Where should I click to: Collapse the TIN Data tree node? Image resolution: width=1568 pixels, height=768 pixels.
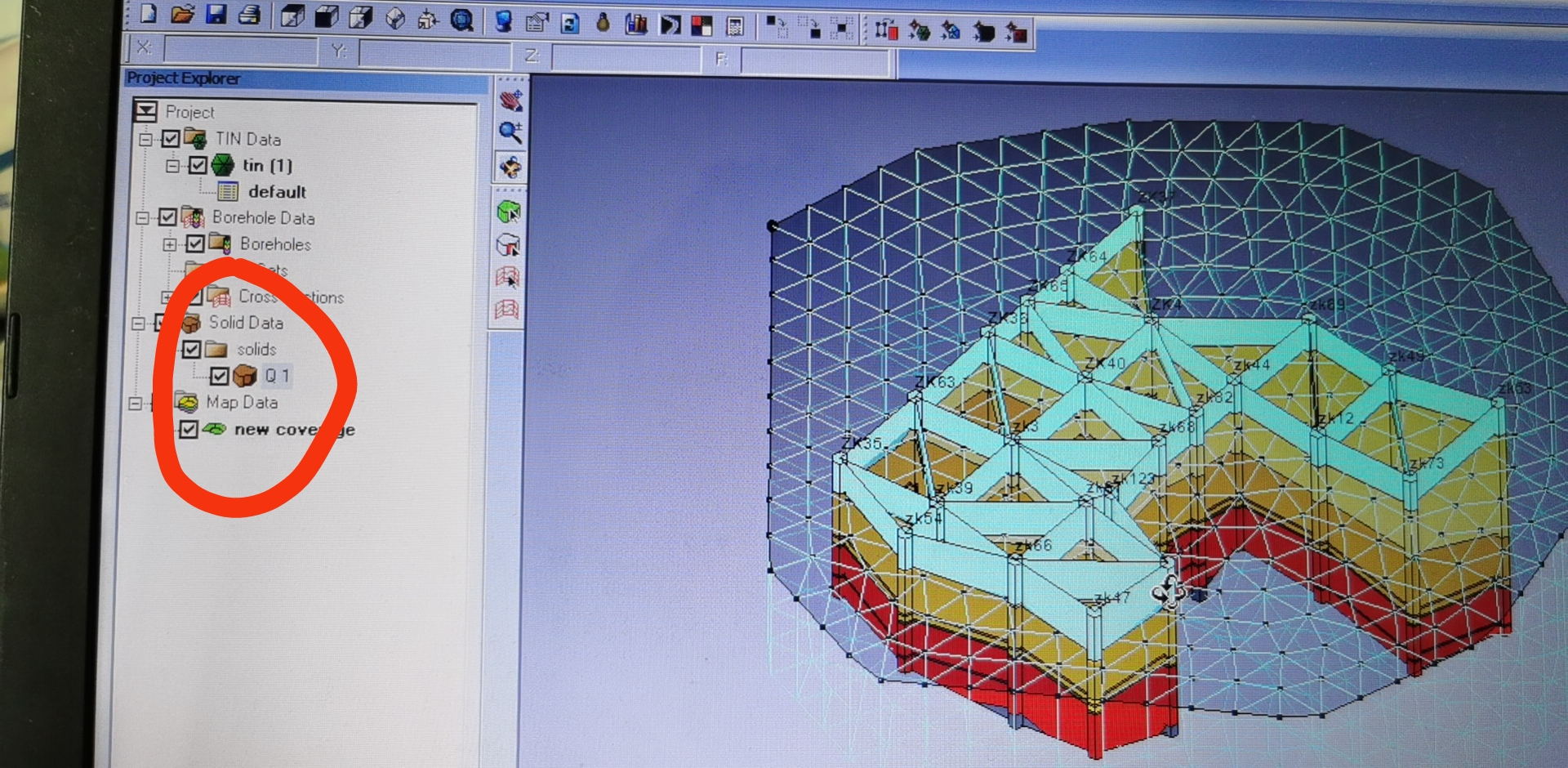[x=145, y=139]
